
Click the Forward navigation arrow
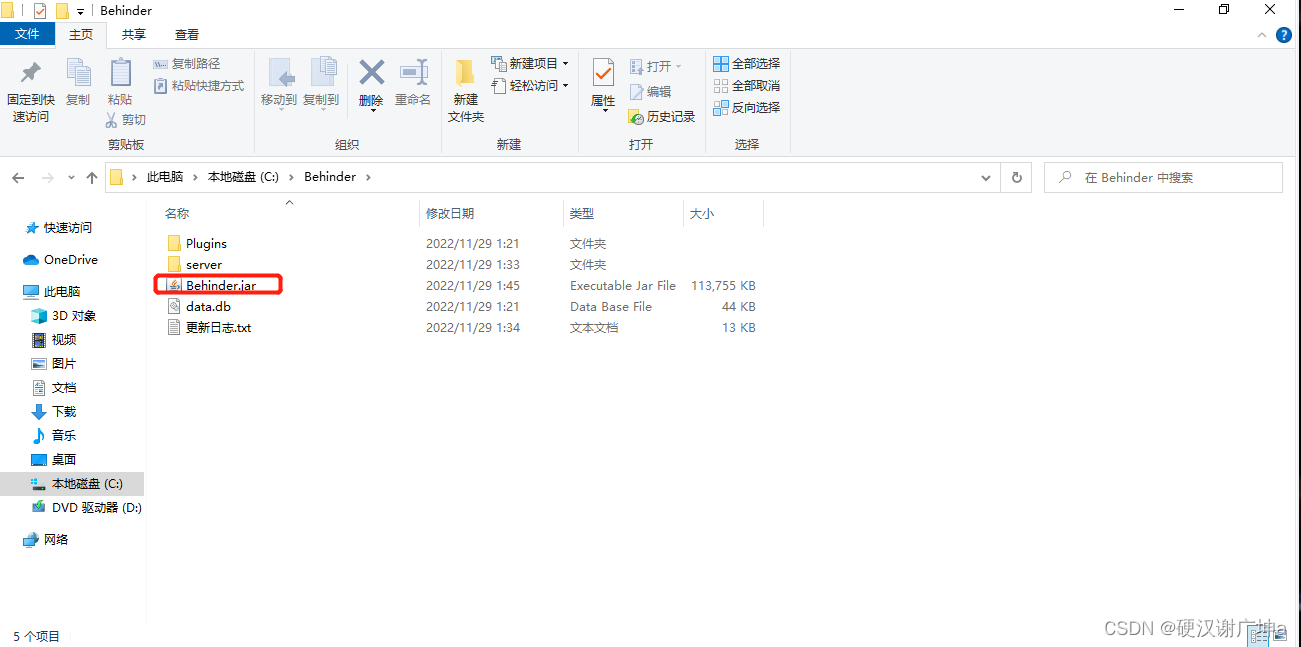click(47, 177)
